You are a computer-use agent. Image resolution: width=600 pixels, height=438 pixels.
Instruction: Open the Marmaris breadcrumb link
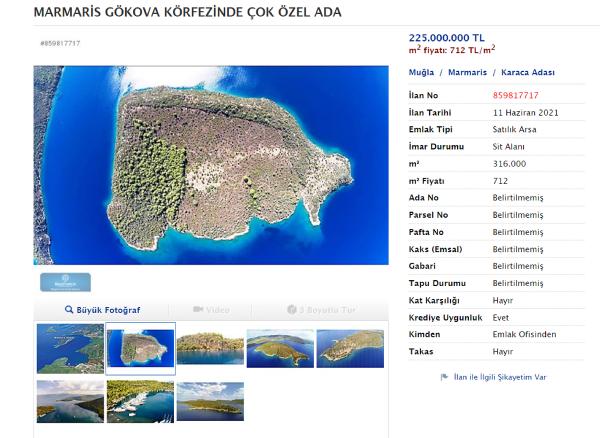[x=467, y=72]
